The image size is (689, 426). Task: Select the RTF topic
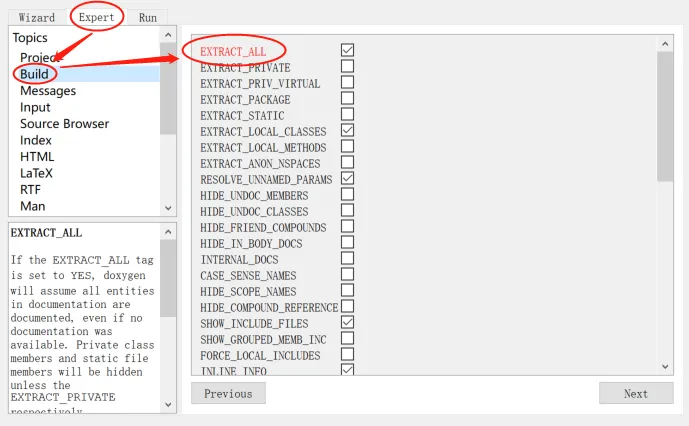tap(30, 189)
